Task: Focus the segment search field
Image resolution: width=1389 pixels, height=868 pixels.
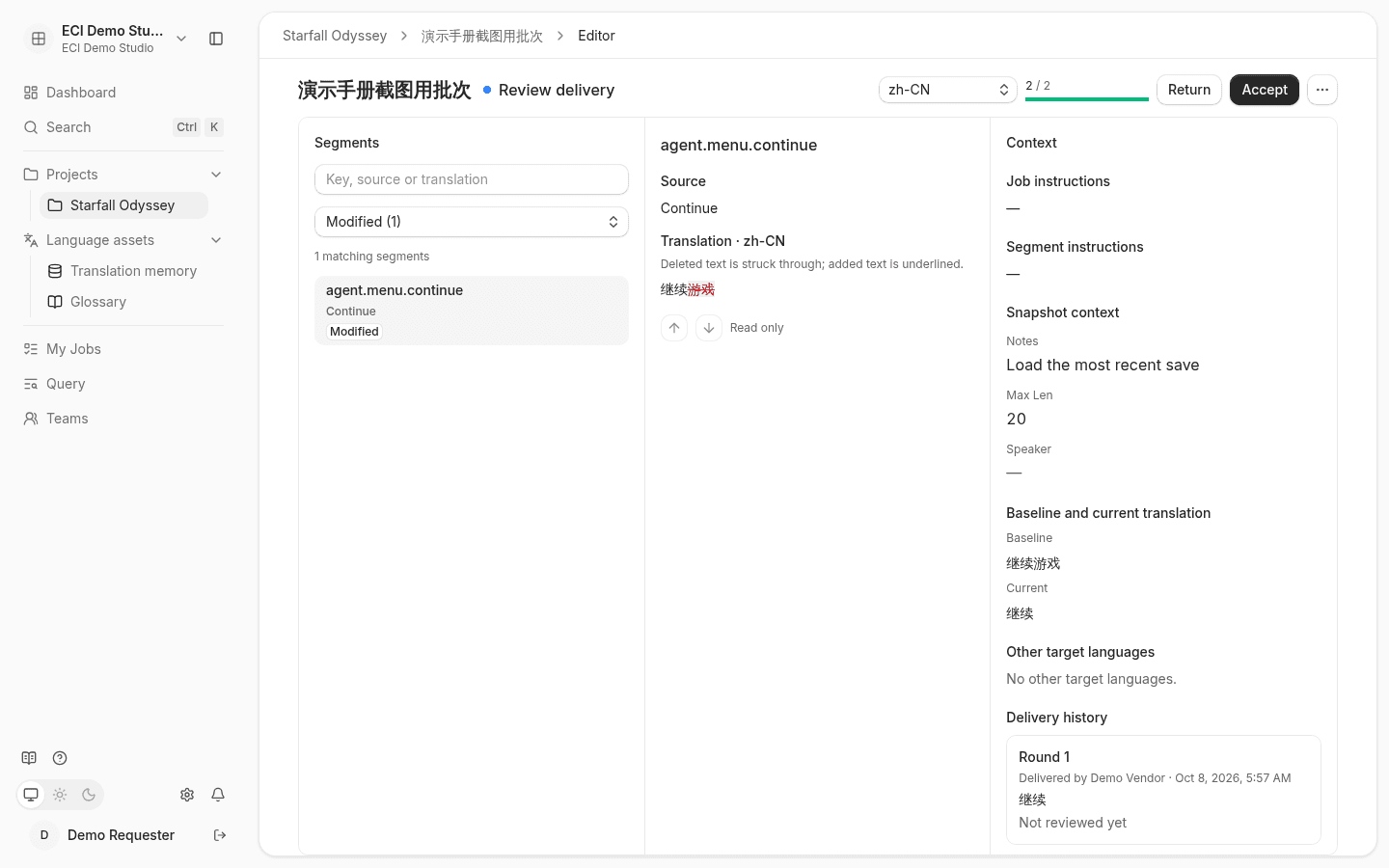Action: coord(472,179)
